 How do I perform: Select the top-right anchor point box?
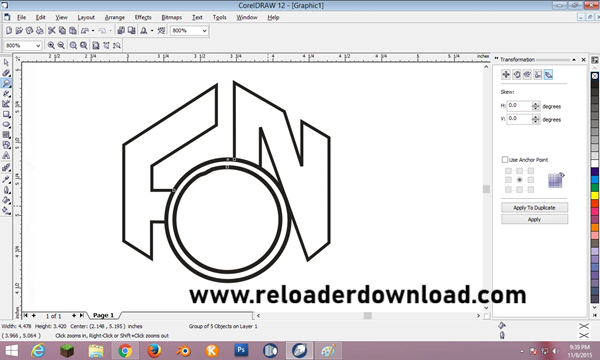(531, 171)
